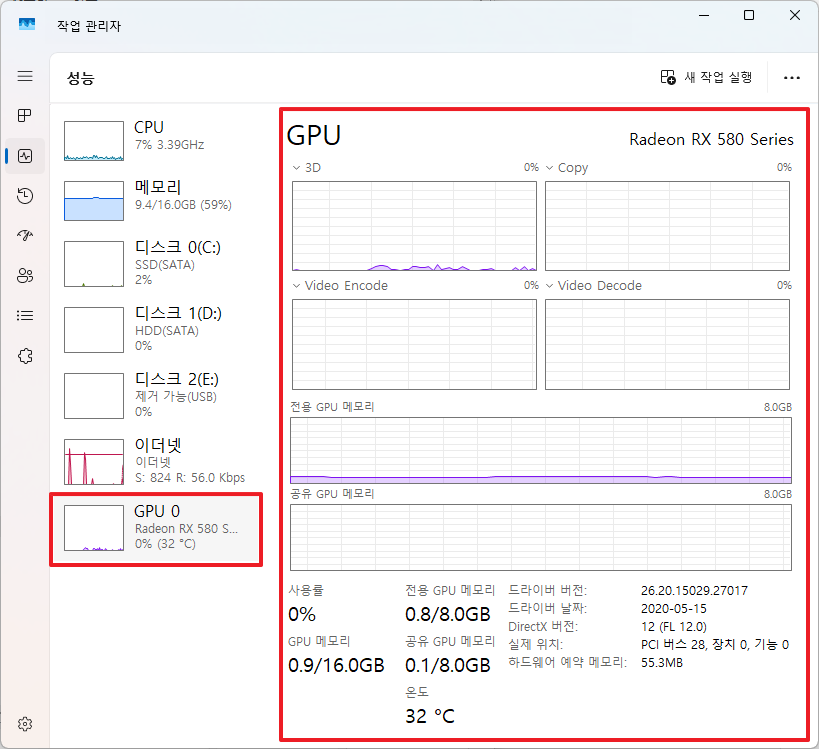Click the Copy usage graph
Image resolution: width=819 pixels, height=749 pixels.
(668, 226)
